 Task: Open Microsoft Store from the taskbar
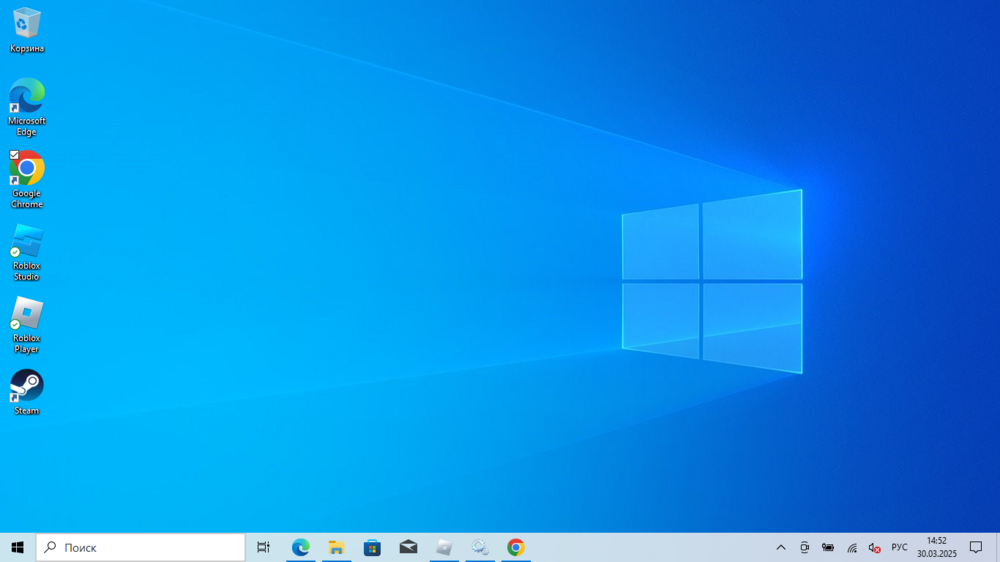click(x=372, y=547)
